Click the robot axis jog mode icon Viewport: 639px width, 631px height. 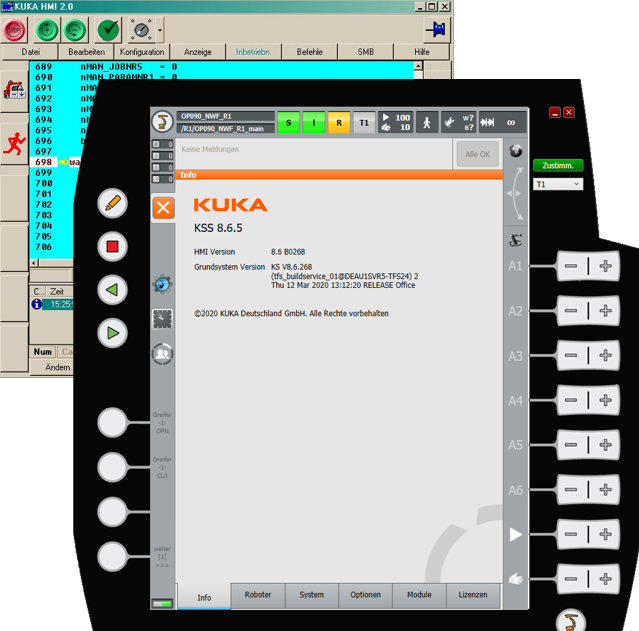tap(516, 240)
